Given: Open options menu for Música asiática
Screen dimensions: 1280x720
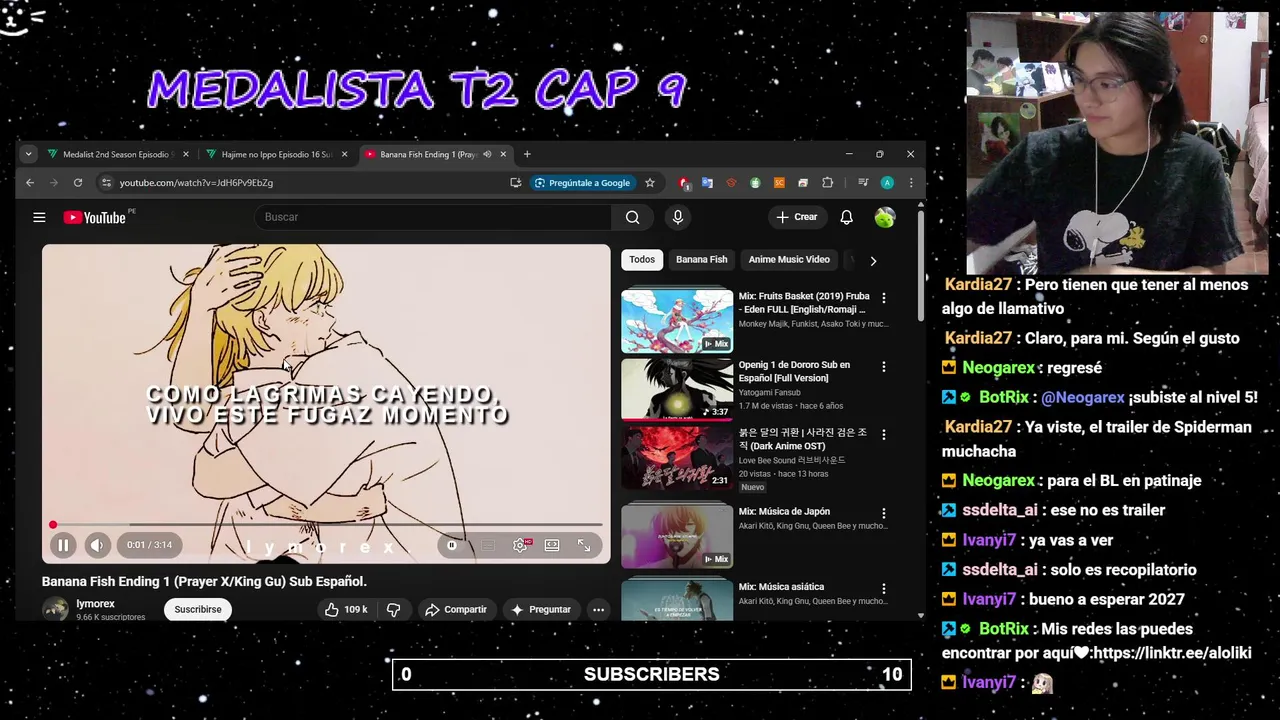Looking at the screenshot, I should [x=883, y=589].
